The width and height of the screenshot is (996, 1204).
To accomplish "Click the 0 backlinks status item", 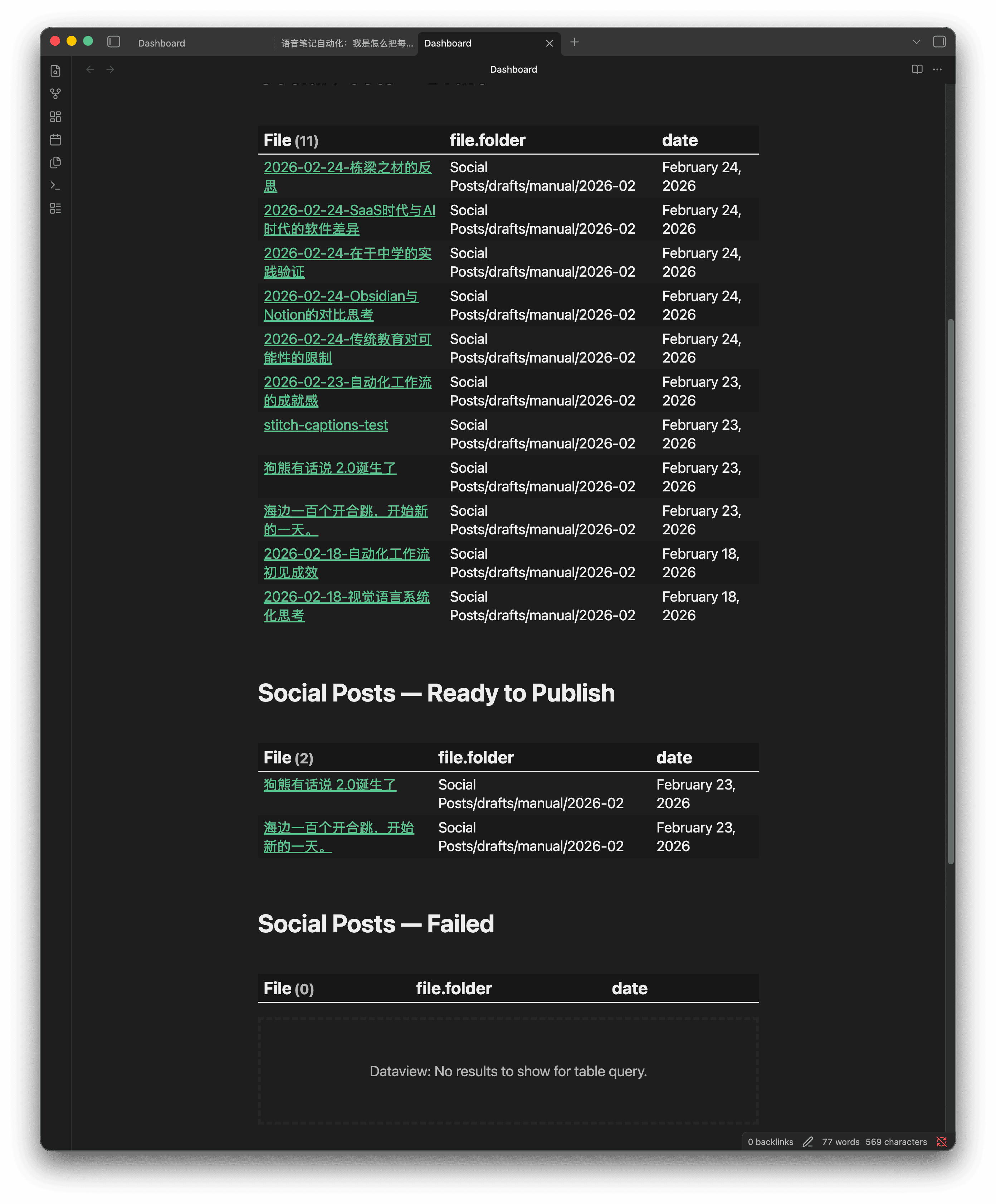I will [x=770, y=1142].
